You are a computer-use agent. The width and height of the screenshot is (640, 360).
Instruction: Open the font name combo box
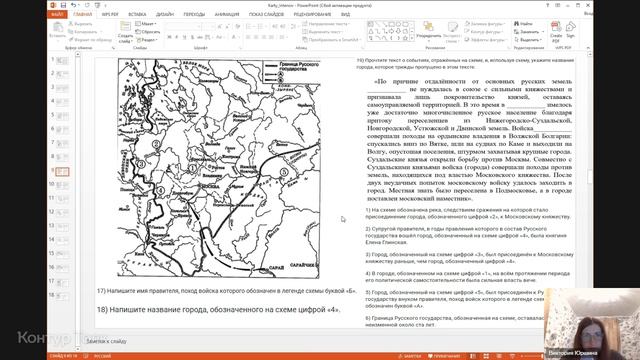(x=184, y=27)
